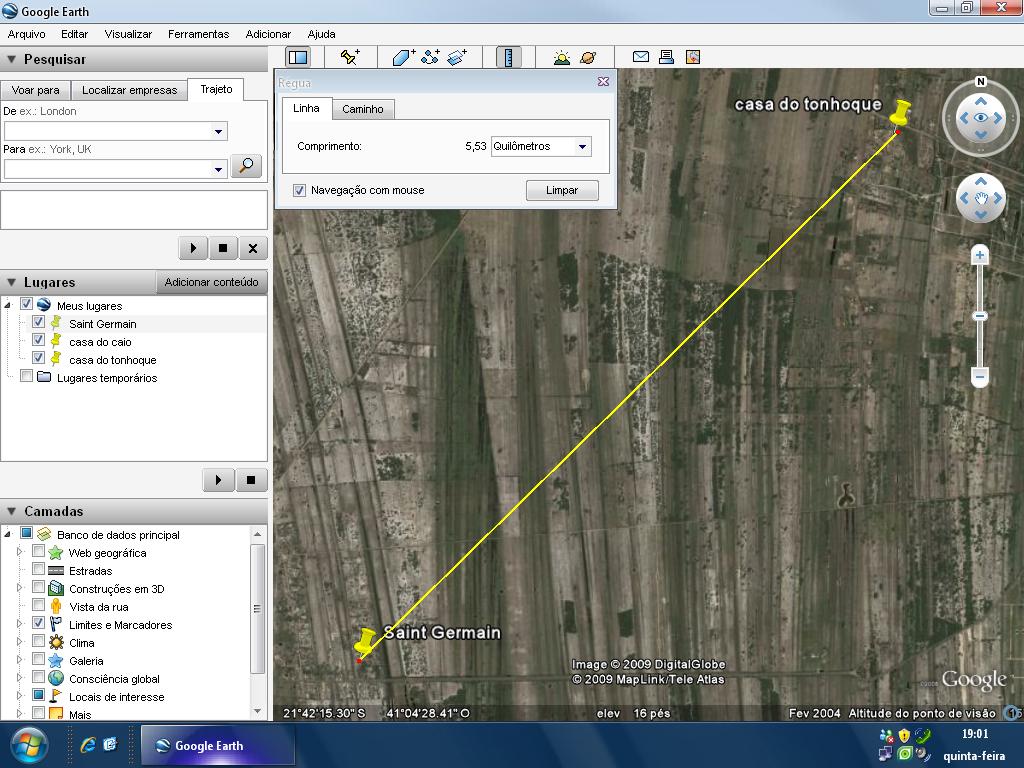This screenshot has height=768, width=1024.
Task: Open the Quilômetros units dropdown
Action: coord(583,146)
